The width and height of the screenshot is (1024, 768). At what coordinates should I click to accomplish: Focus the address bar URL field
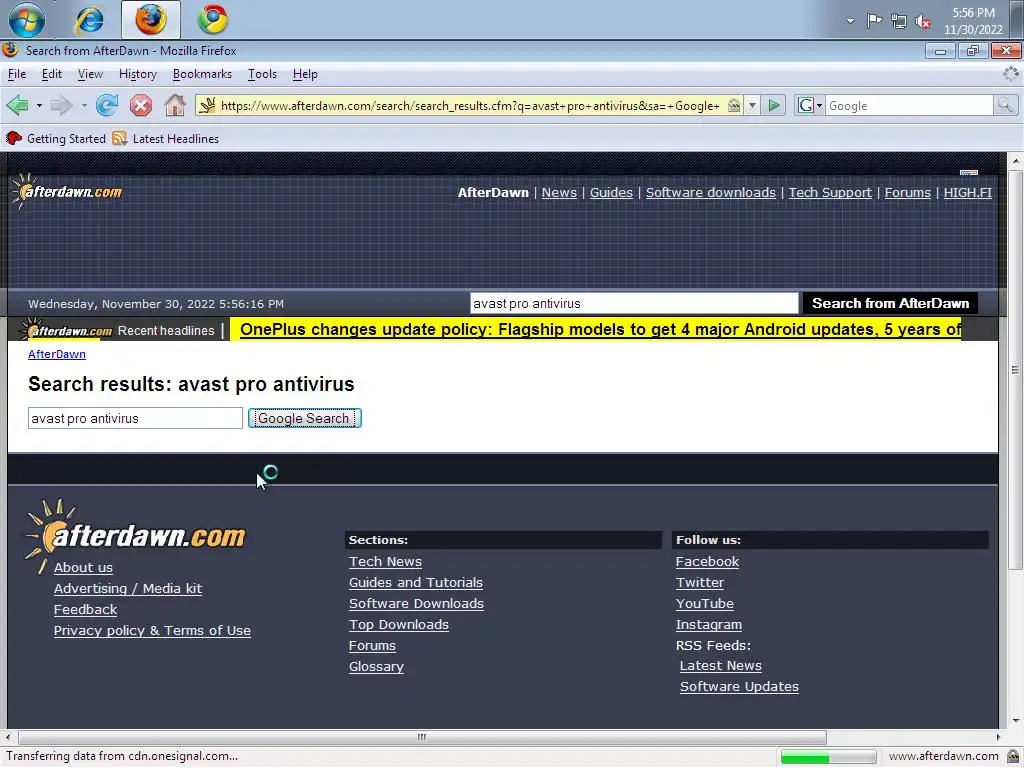pos(470,105)
